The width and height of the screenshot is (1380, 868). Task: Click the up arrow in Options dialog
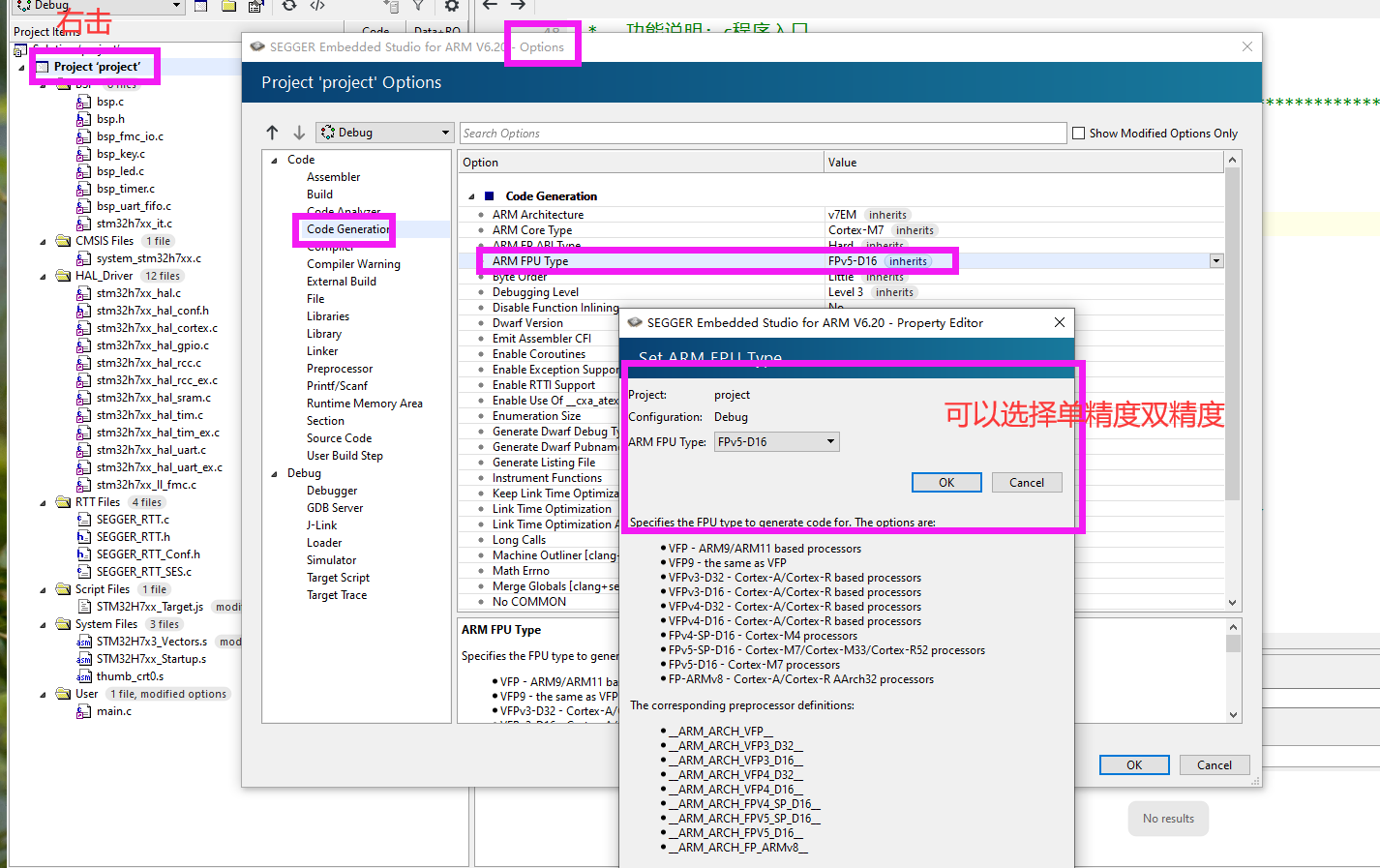[x=272, y=133]
